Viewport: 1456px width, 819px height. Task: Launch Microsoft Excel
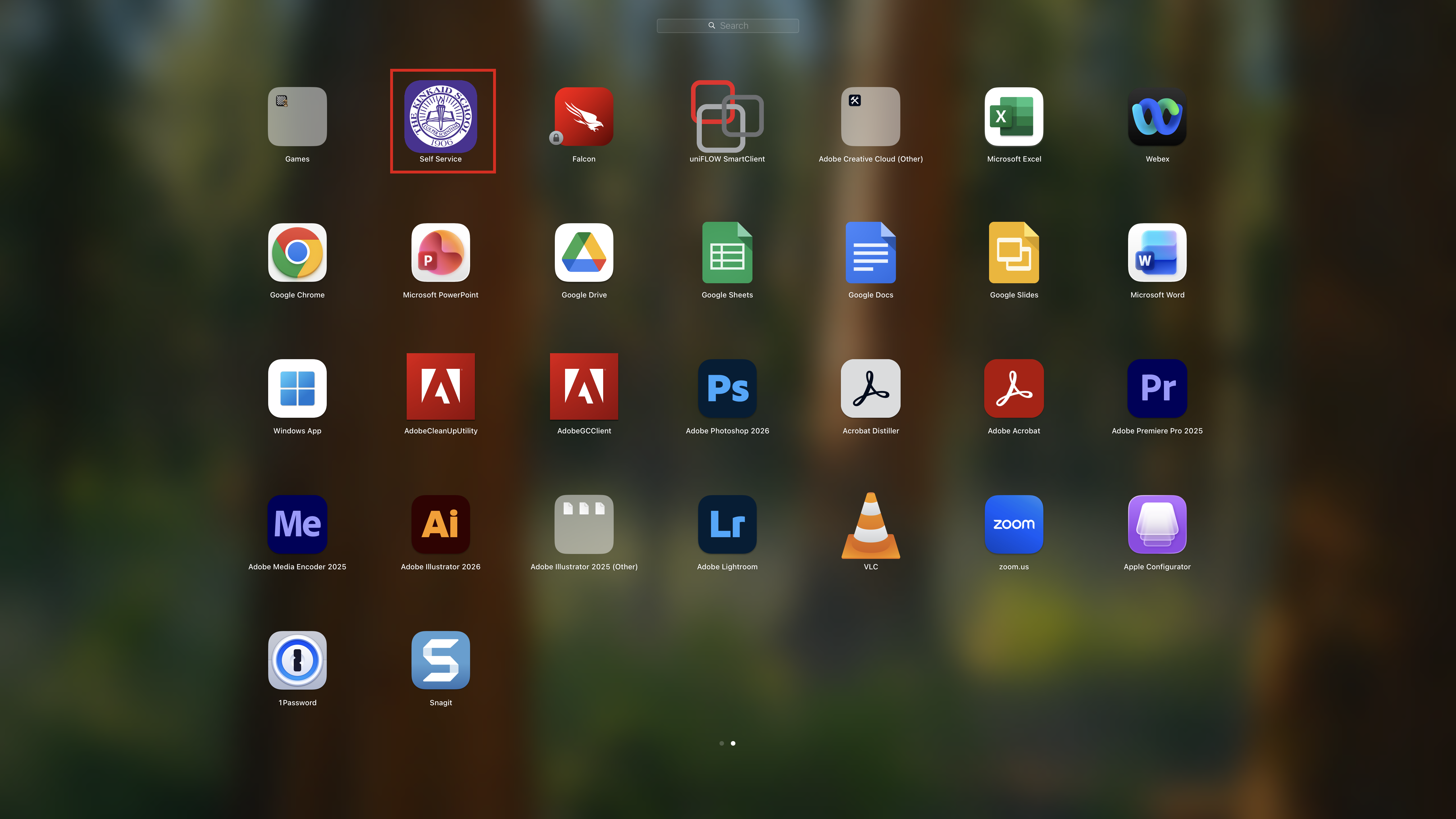coord(1014,116)
